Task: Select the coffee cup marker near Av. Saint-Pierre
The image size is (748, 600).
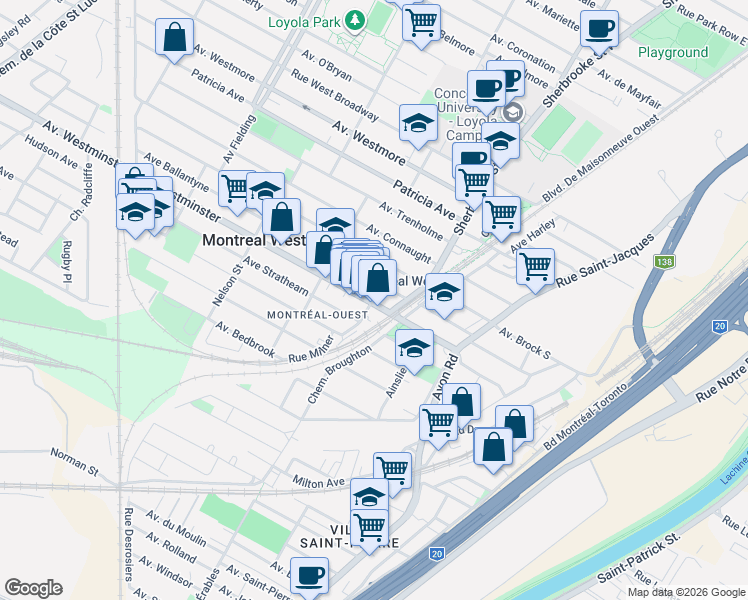Action: tap(310, 577)
